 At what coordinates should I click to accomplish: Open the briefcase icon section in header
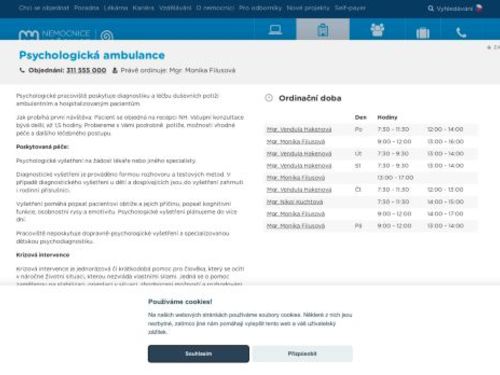click(423, 33)
